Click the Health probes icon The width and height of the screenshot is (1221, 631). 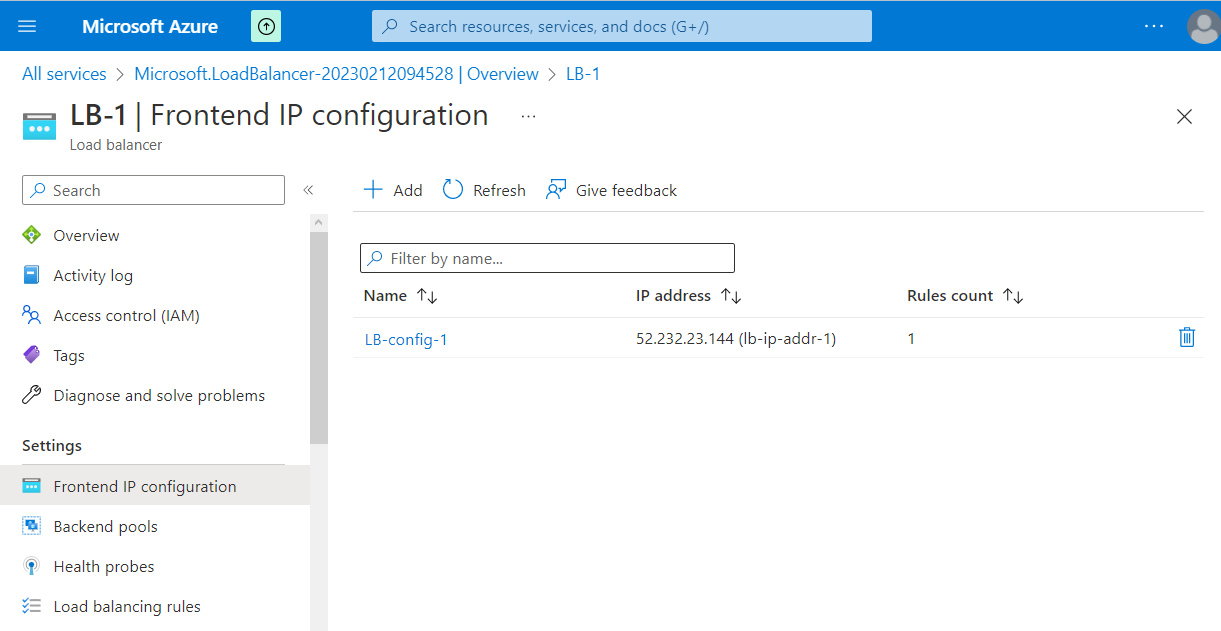coord(32,566)
